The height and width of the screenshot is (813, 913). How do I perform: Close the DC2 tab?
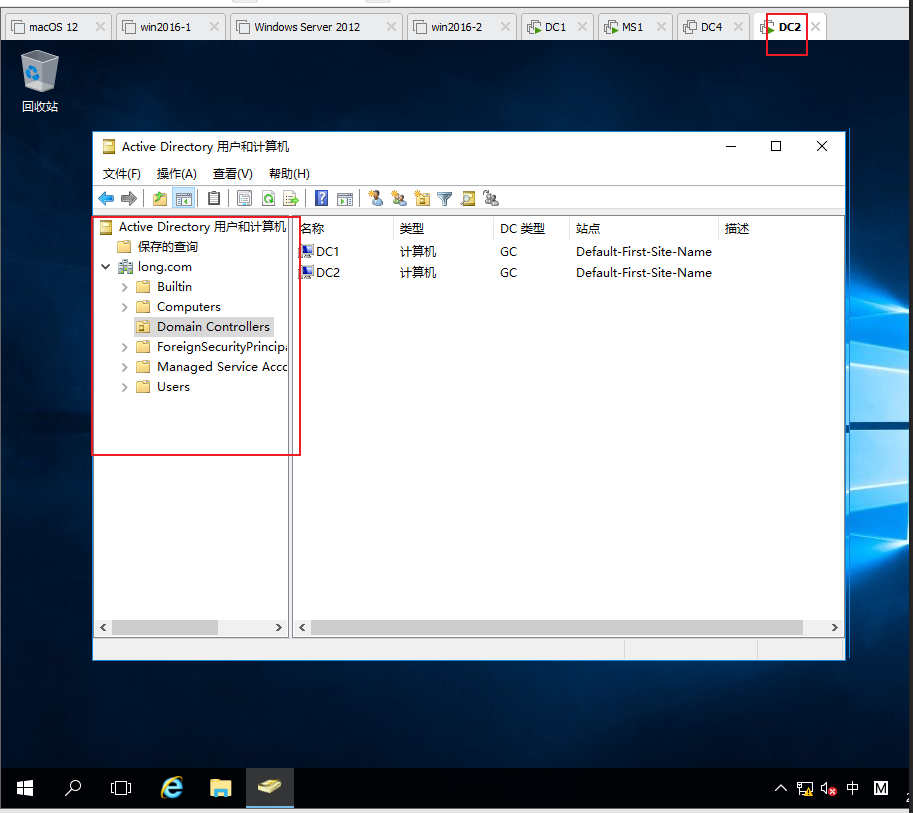pyautogui.click(x=816, y=27)
